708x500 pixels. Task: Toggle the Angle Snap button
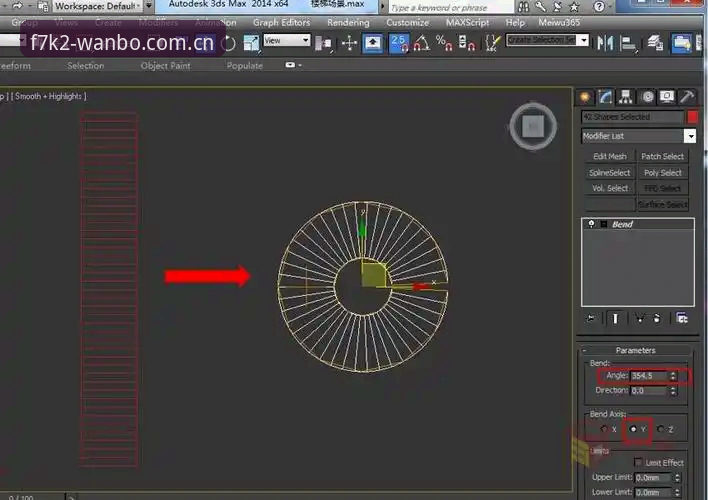[x=421, y=43]
